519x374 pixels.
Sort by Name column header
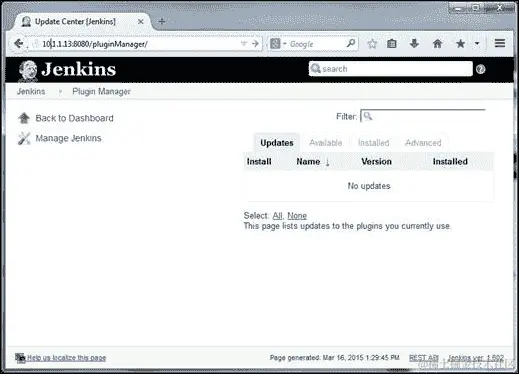coord(308,161)
